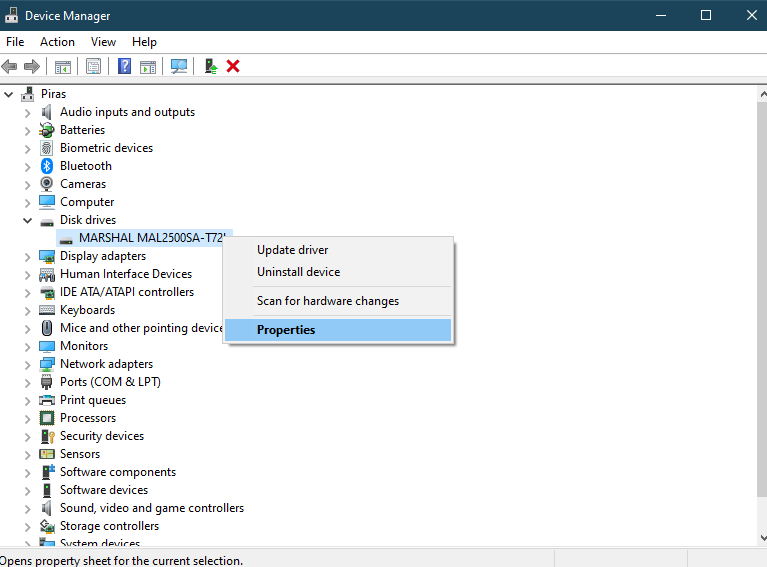
Task: Click the update driver toolbar icon
Action: point(211,66)
